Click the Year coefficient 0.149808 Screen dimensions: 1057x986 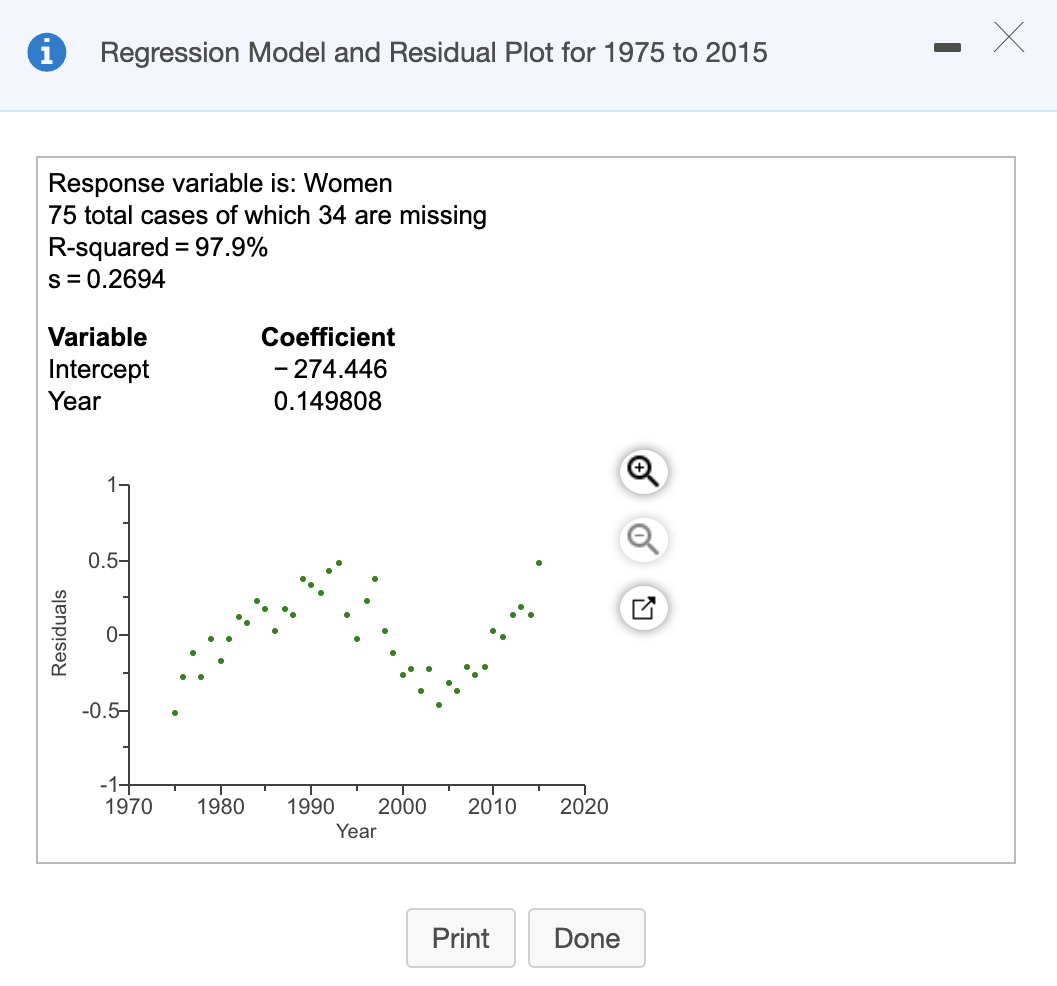(328, 401)
